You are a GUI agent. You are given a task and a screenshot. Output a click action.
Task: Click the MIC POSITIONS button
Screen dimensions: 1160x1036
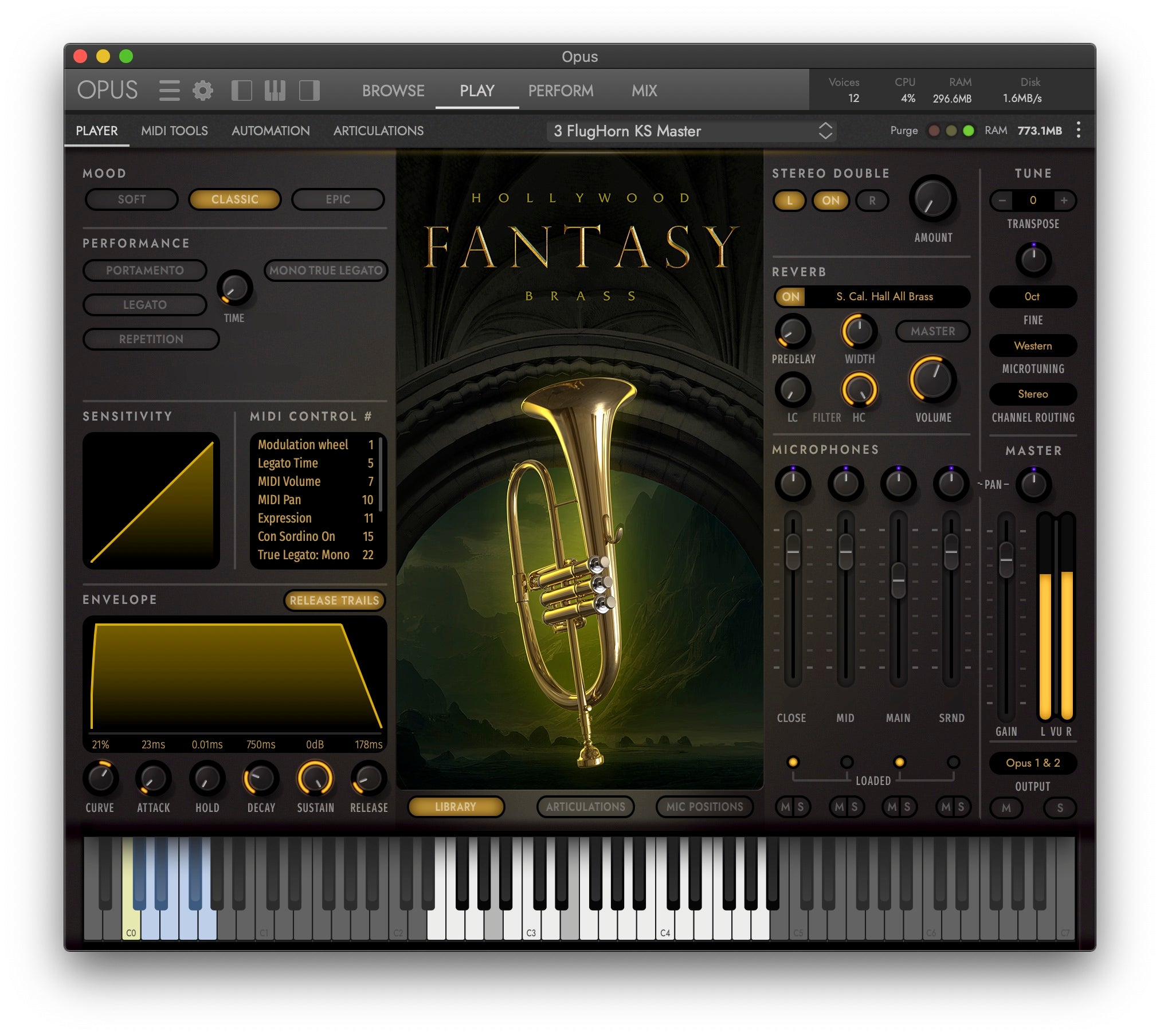pos(704,807)
